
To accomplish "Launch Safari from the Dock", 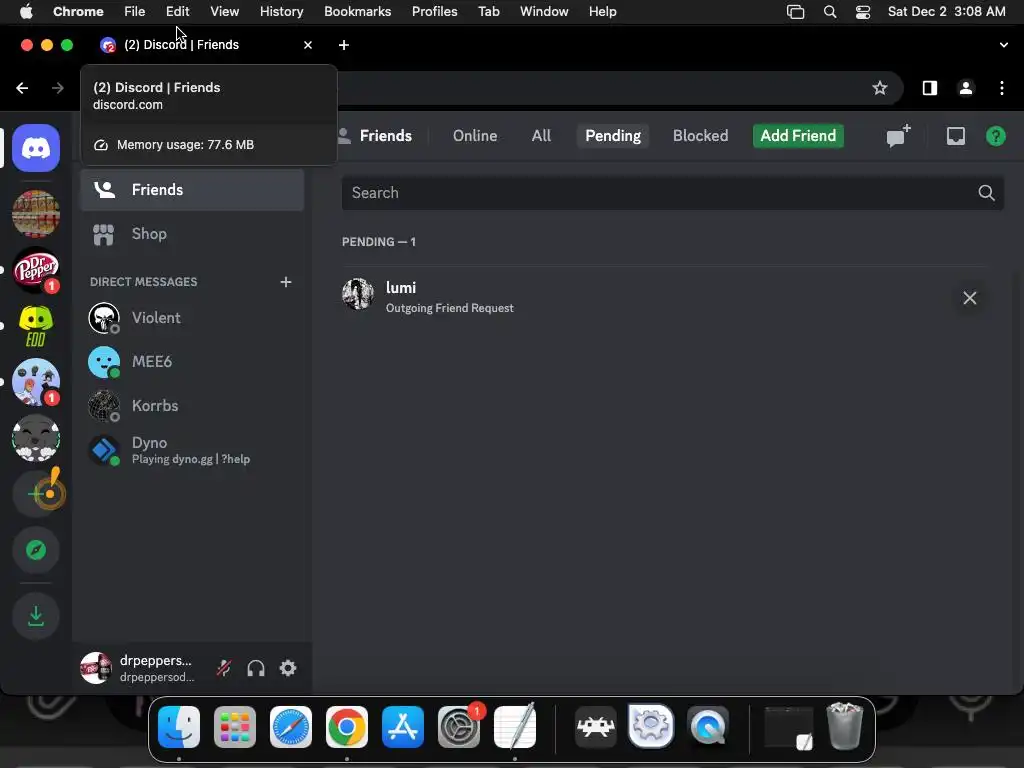I will [x=291, y=726].
